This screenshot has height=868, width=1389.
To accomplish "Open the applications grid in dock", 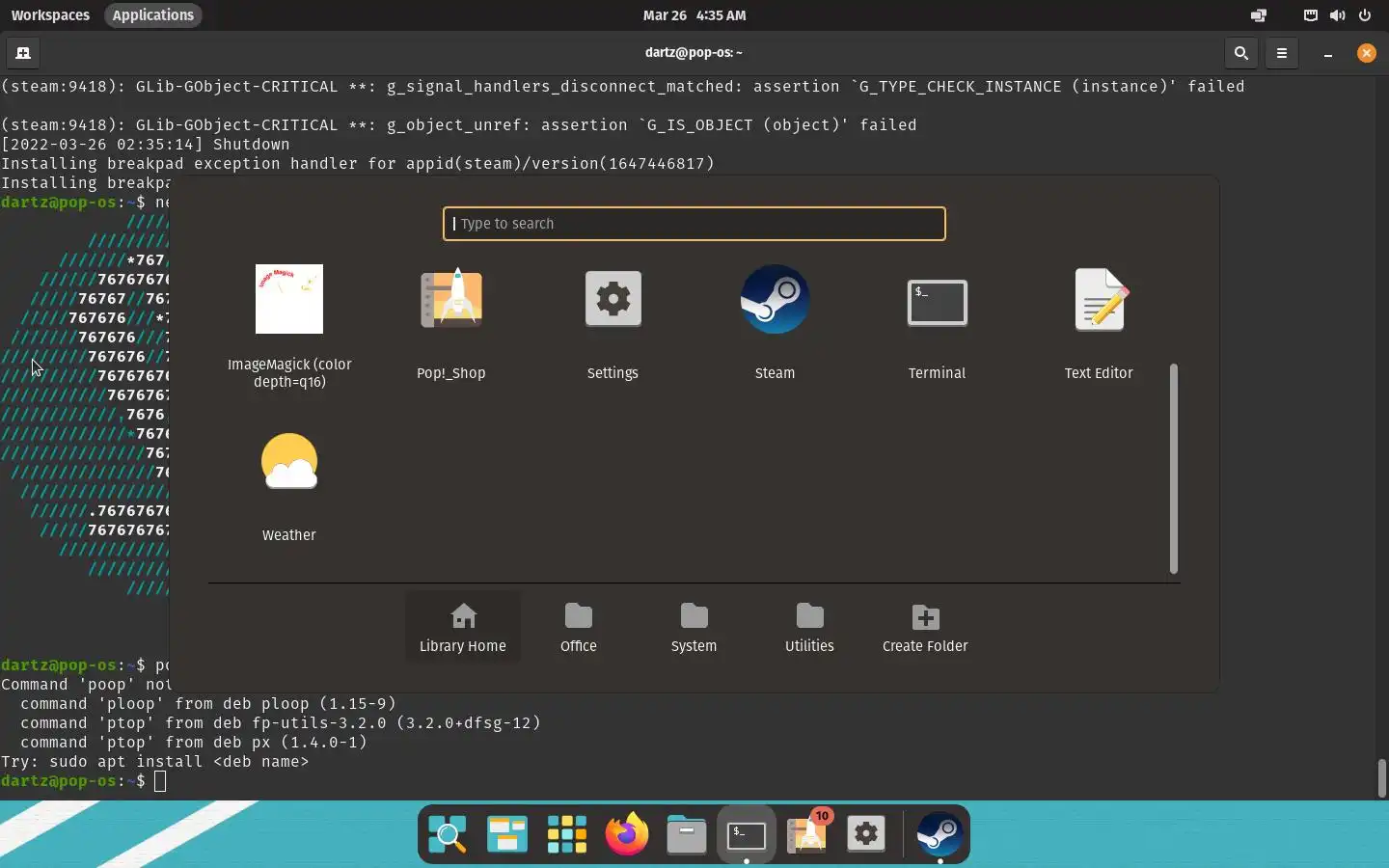I will click(x=567, y=834).
